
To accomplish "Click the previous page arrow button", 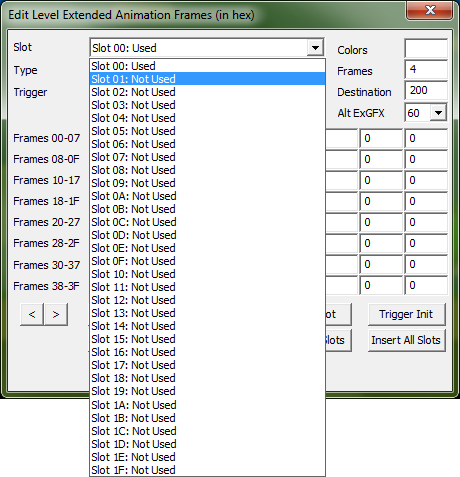I will pyautogui.click(x=32, y=314).
